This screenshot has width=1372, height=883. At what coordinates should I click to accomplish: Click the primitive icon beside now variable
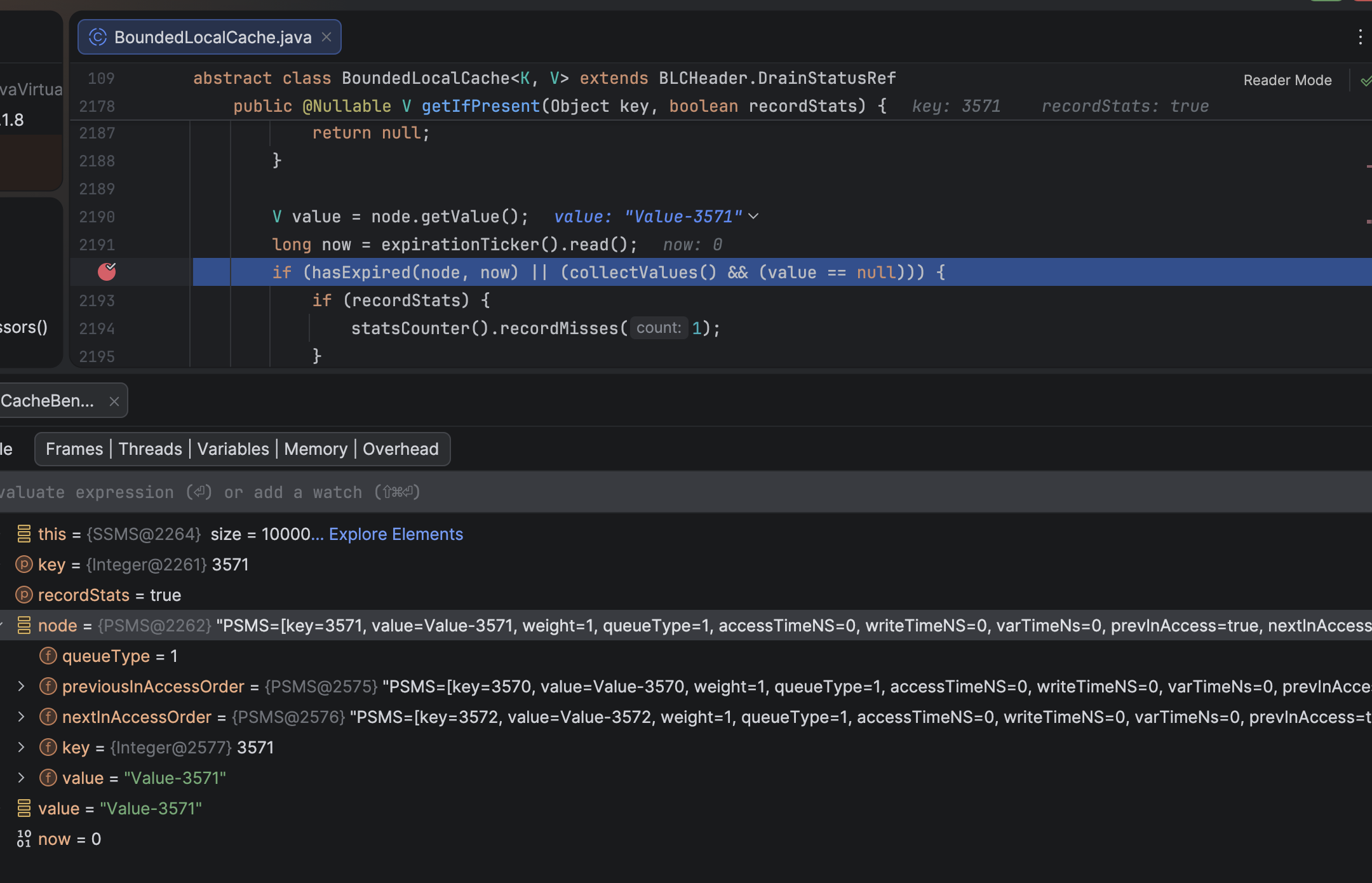pyautogui.click(x=24, y=839)
